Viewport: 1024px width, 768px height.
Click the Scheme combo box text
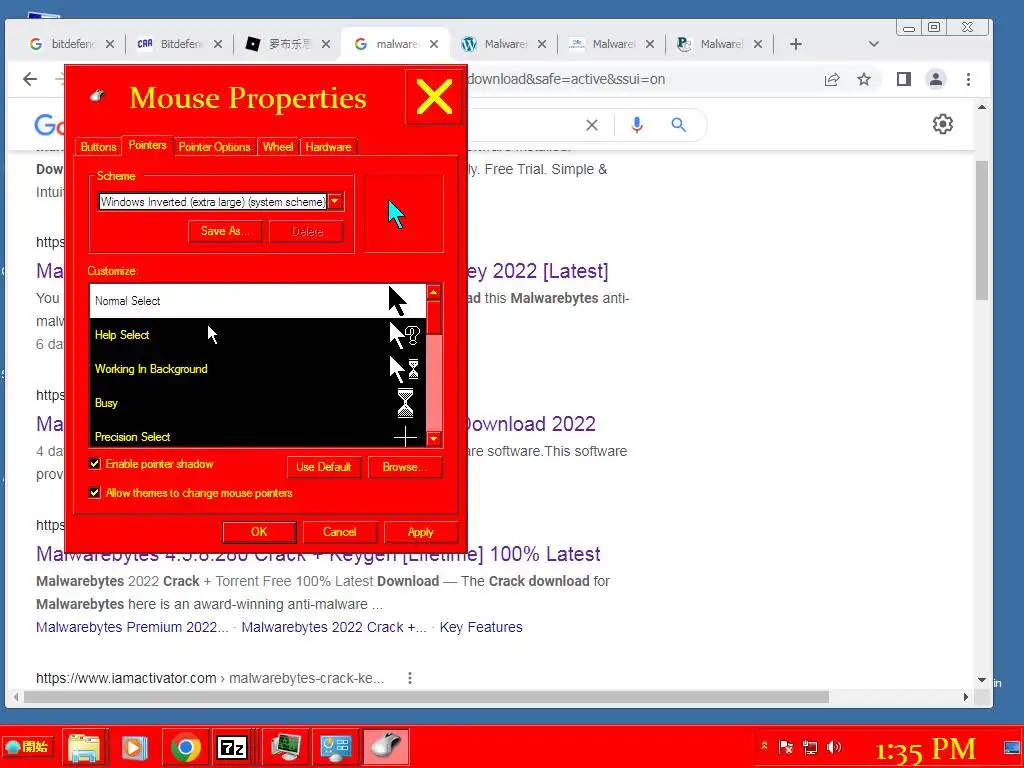coord(212,202)
